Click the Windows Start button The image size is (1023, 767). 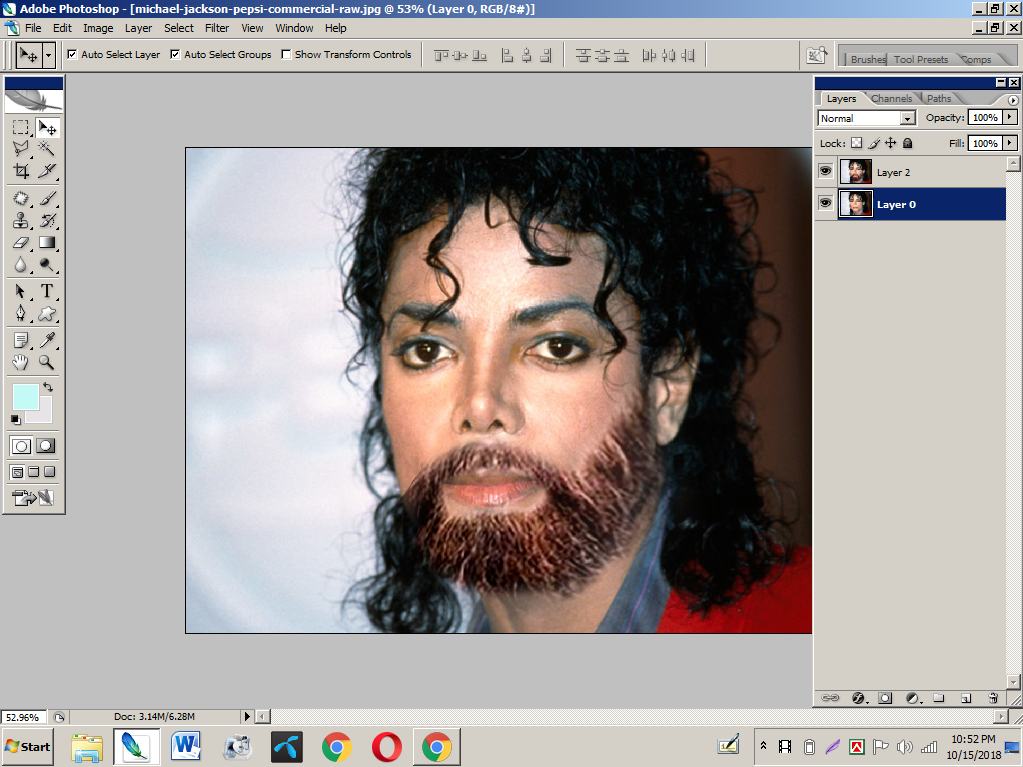coord(27,747)
